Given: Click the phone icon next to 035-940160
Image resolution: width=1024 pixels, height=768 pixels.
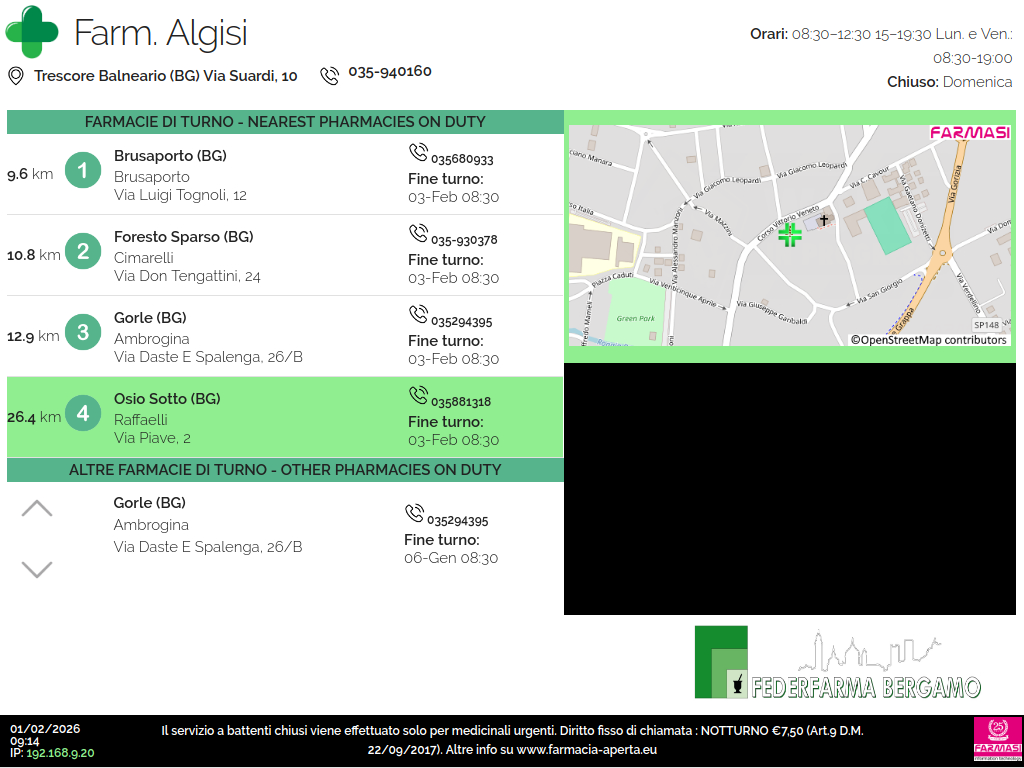Looking at the screenshot, I should point(329,75).
